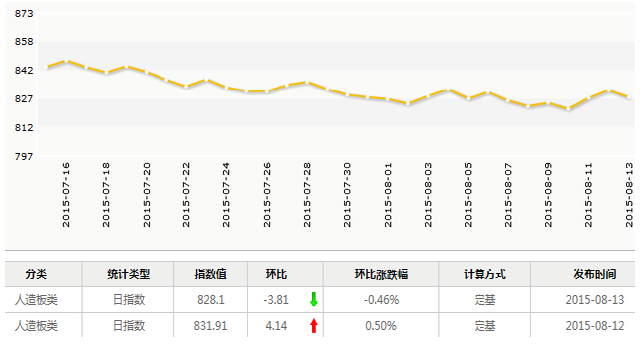
Task: Click the 0.50% percentage cell
Action: pos(381,326)
